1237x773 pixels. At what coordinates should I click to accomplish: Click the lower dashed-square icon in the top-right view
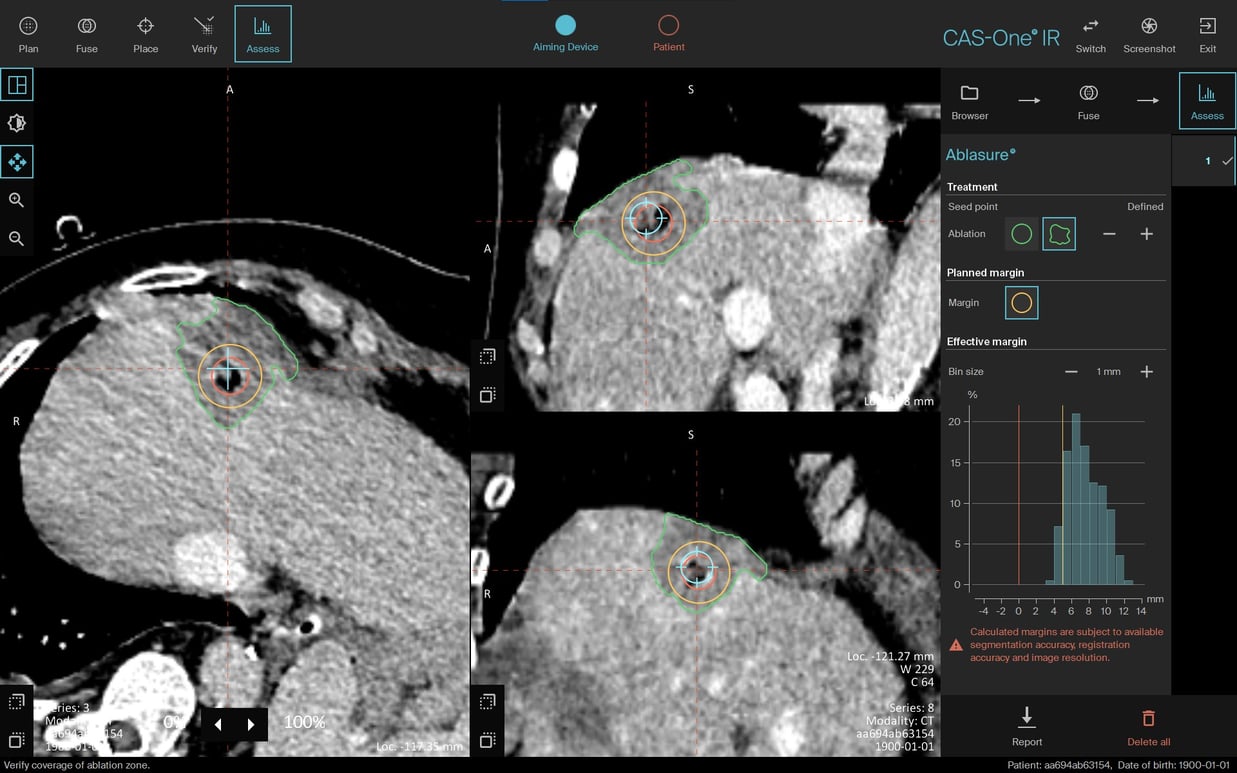(x=487, y=395)
